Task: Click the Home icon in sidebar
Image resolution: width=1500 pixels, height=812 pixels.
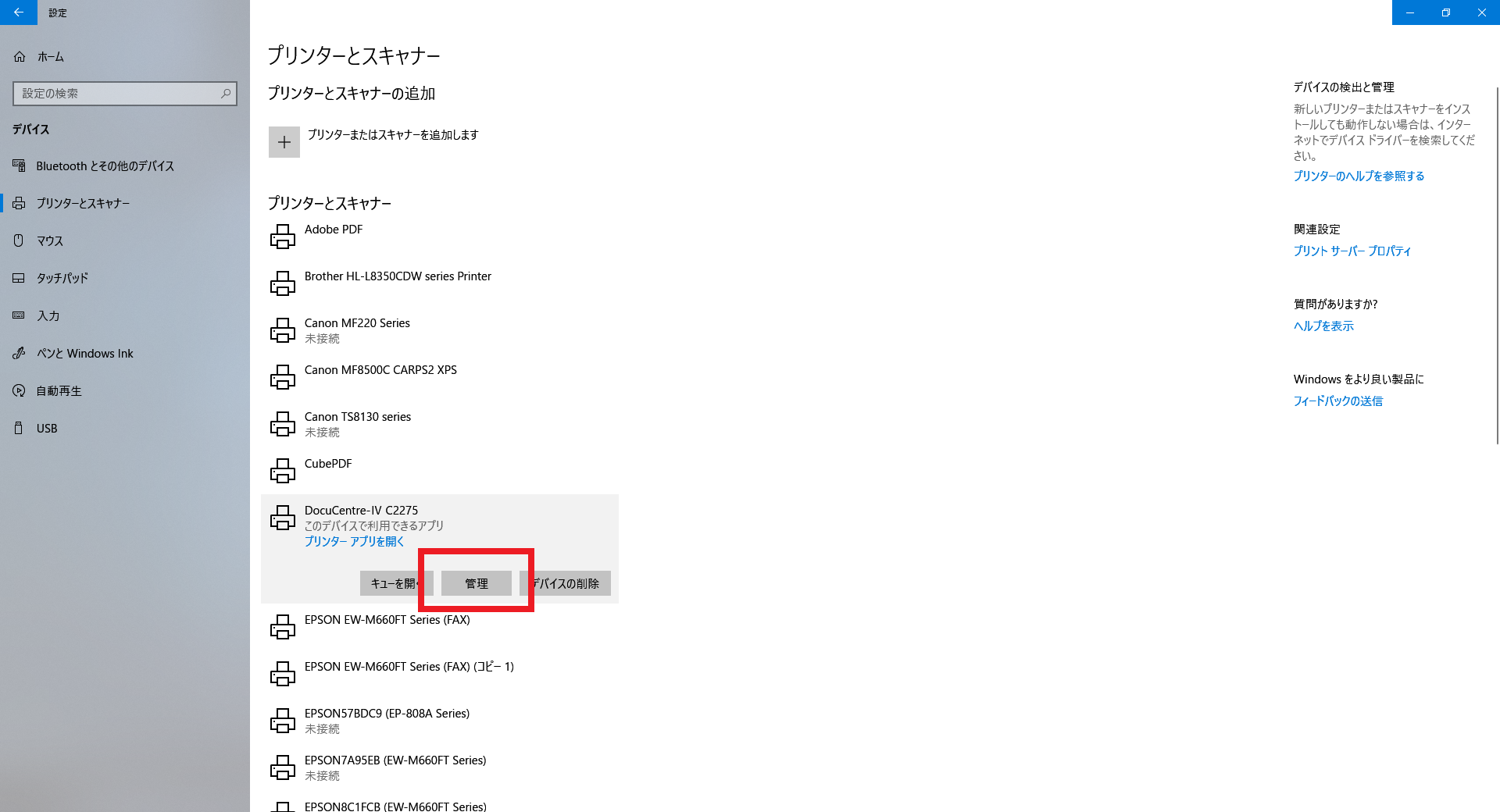Action: point(20,57)
